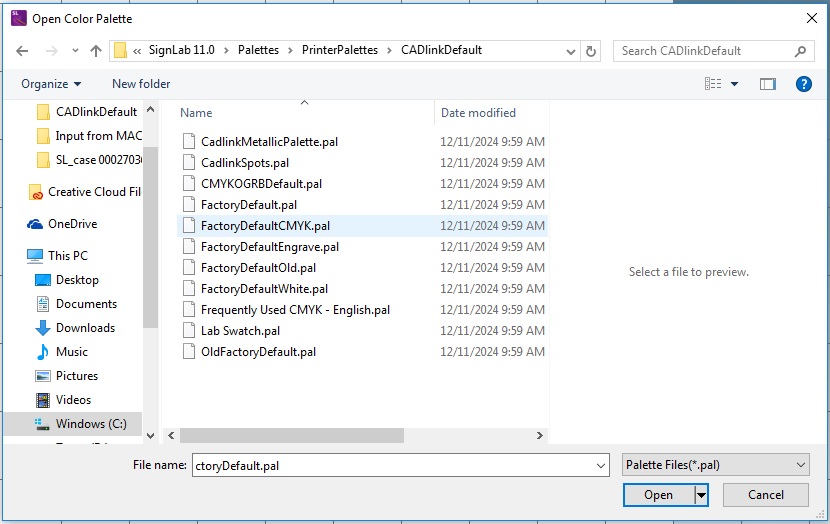Viewport: 830px width, 524px height.
Task: Click file list horizontal scrollbar right arrow
Action: pos(539,436)
